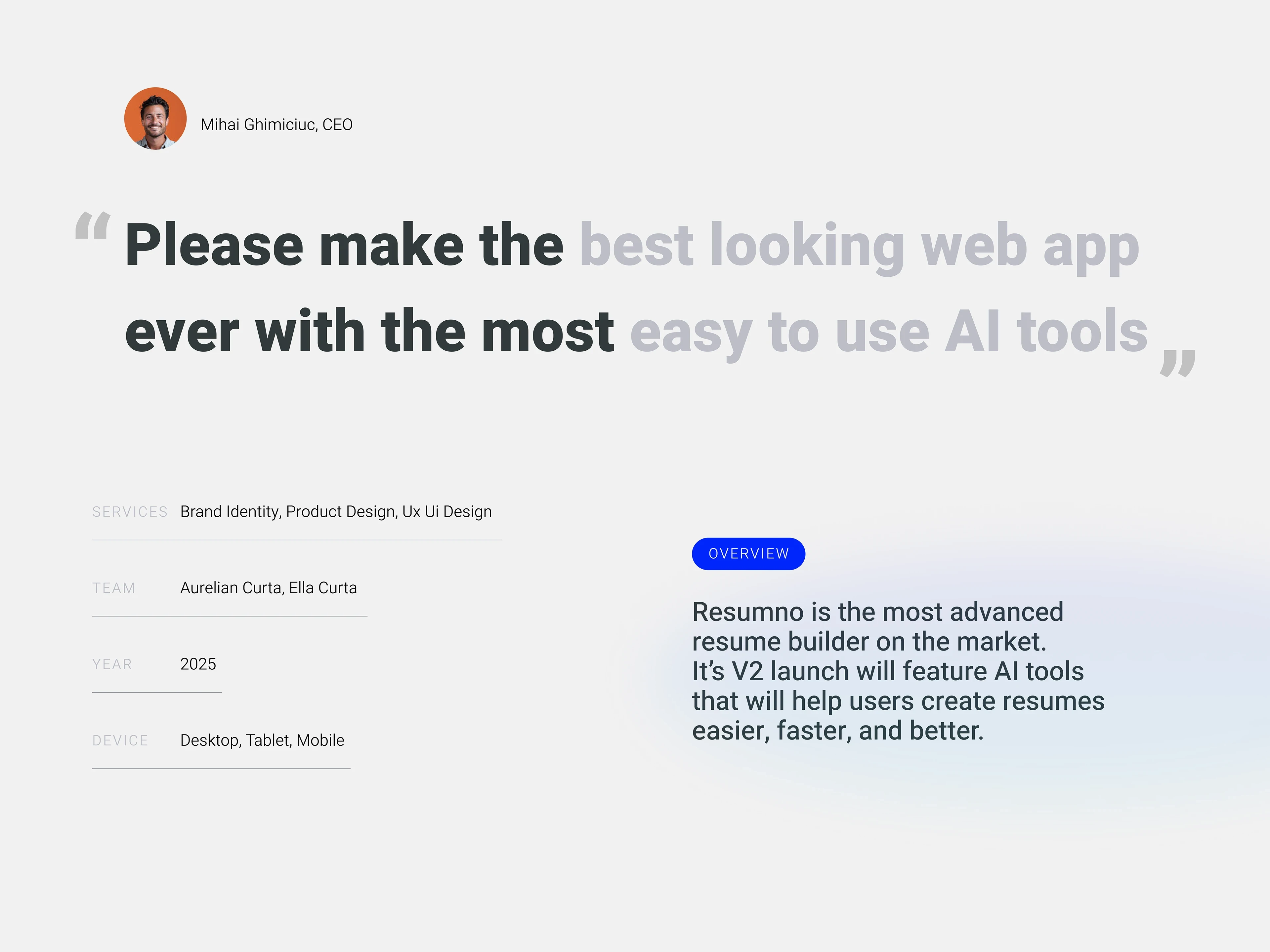Click the CEO avatar photo
Image resolution: width=1270 pixels, height=952 pixels.
point(155,119)
